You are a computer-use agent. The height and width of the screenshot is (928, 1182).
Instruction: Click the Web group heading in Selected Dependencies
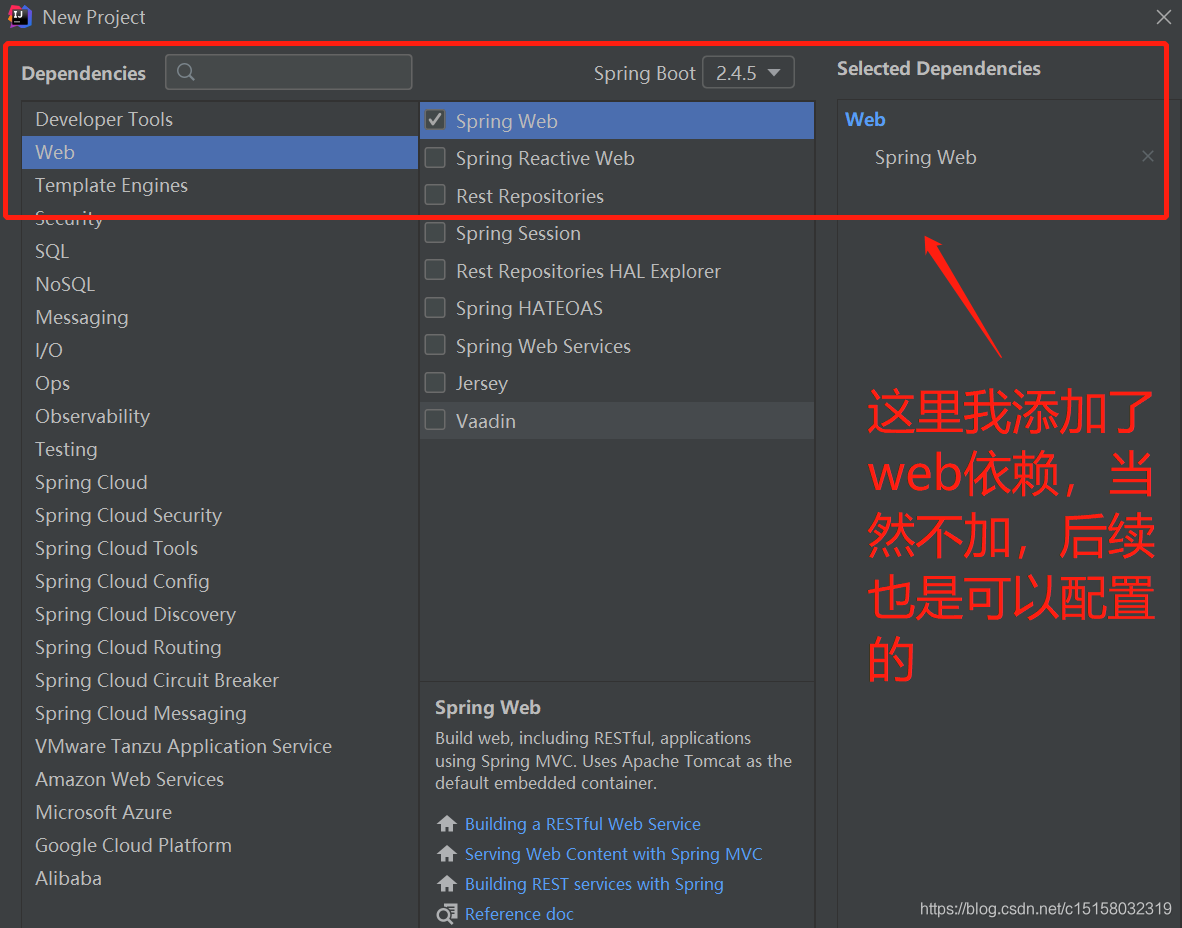click(x=865, y=119)
